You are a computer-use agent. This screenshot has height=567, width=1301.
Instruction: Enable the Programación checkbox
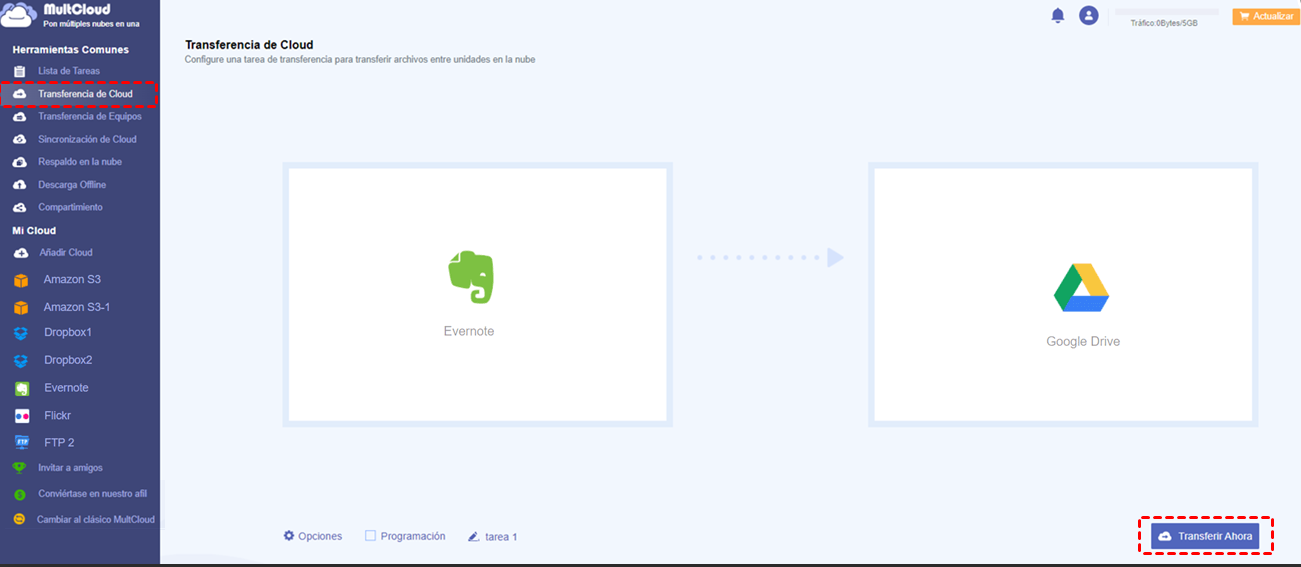(370, 536)
